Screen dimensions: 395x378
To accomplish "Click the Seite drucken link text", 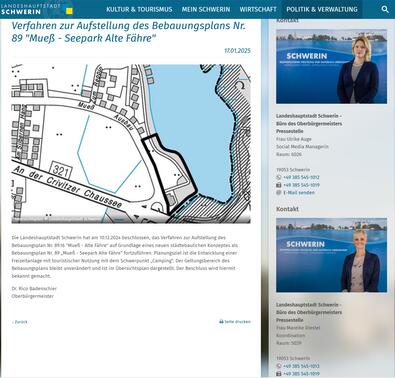I will 237,322.
